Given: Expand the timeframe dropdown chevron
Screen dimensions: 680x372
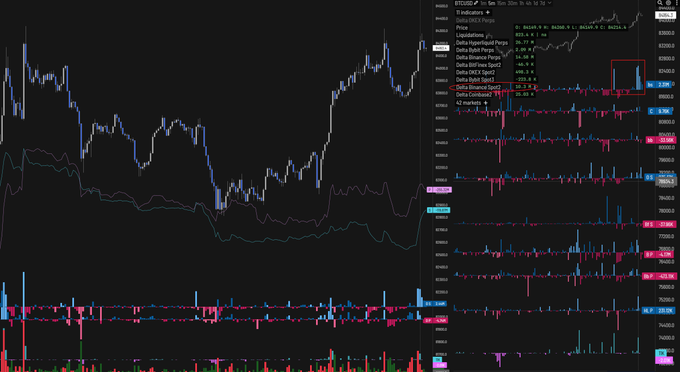Looking at the screenshot, I should (x=549, y=3).
